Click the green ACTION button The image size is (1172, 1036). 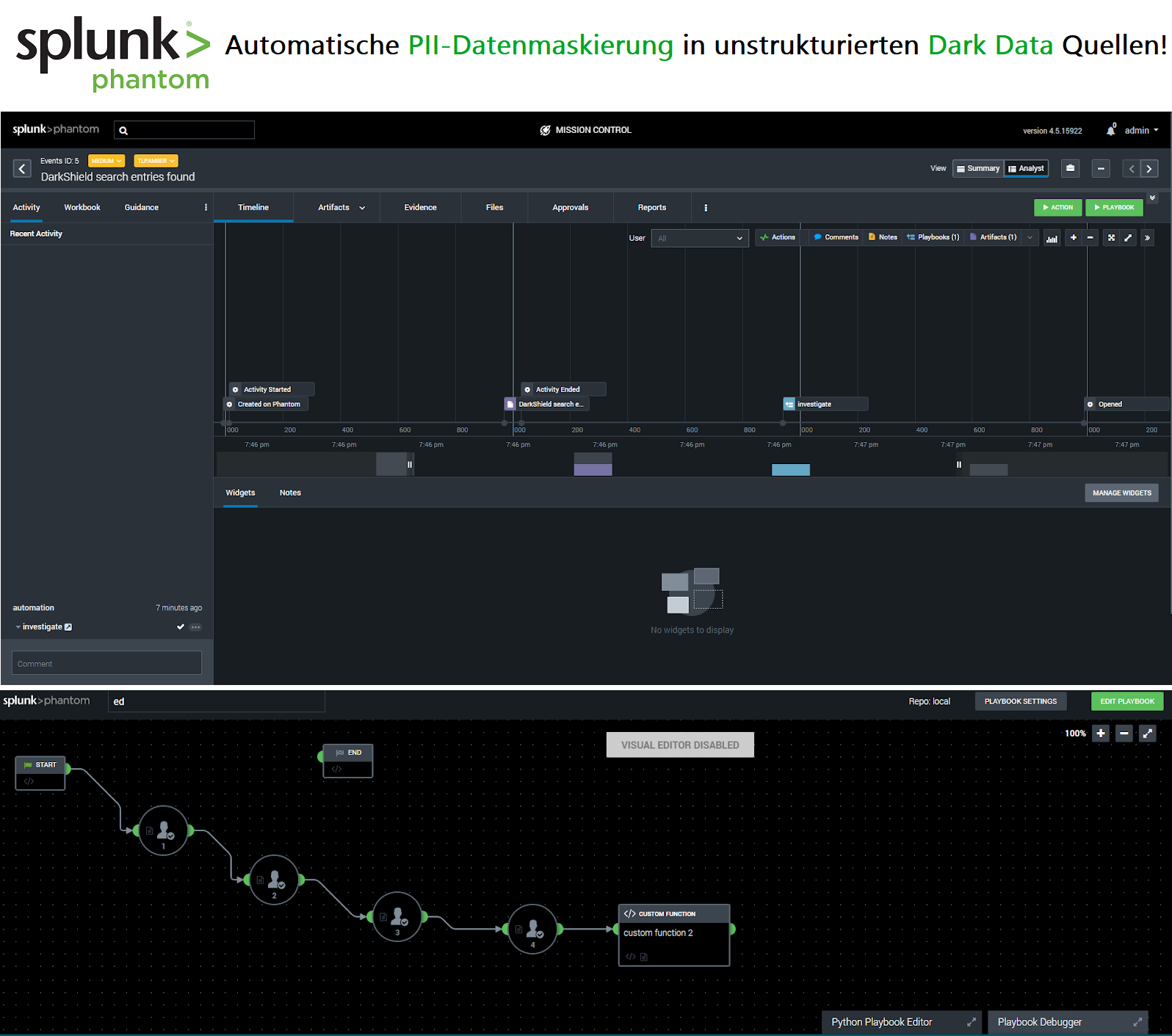(1058, 208)
